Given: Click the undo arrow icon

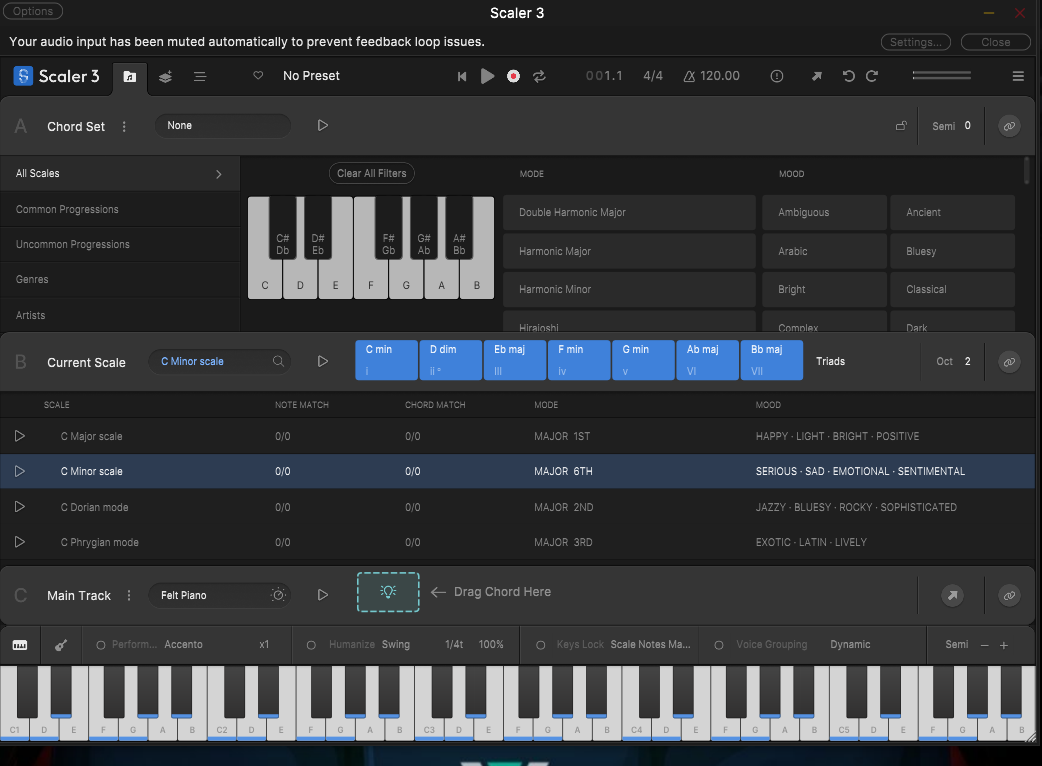Looking at the screenshot, I should pos(849,76).
